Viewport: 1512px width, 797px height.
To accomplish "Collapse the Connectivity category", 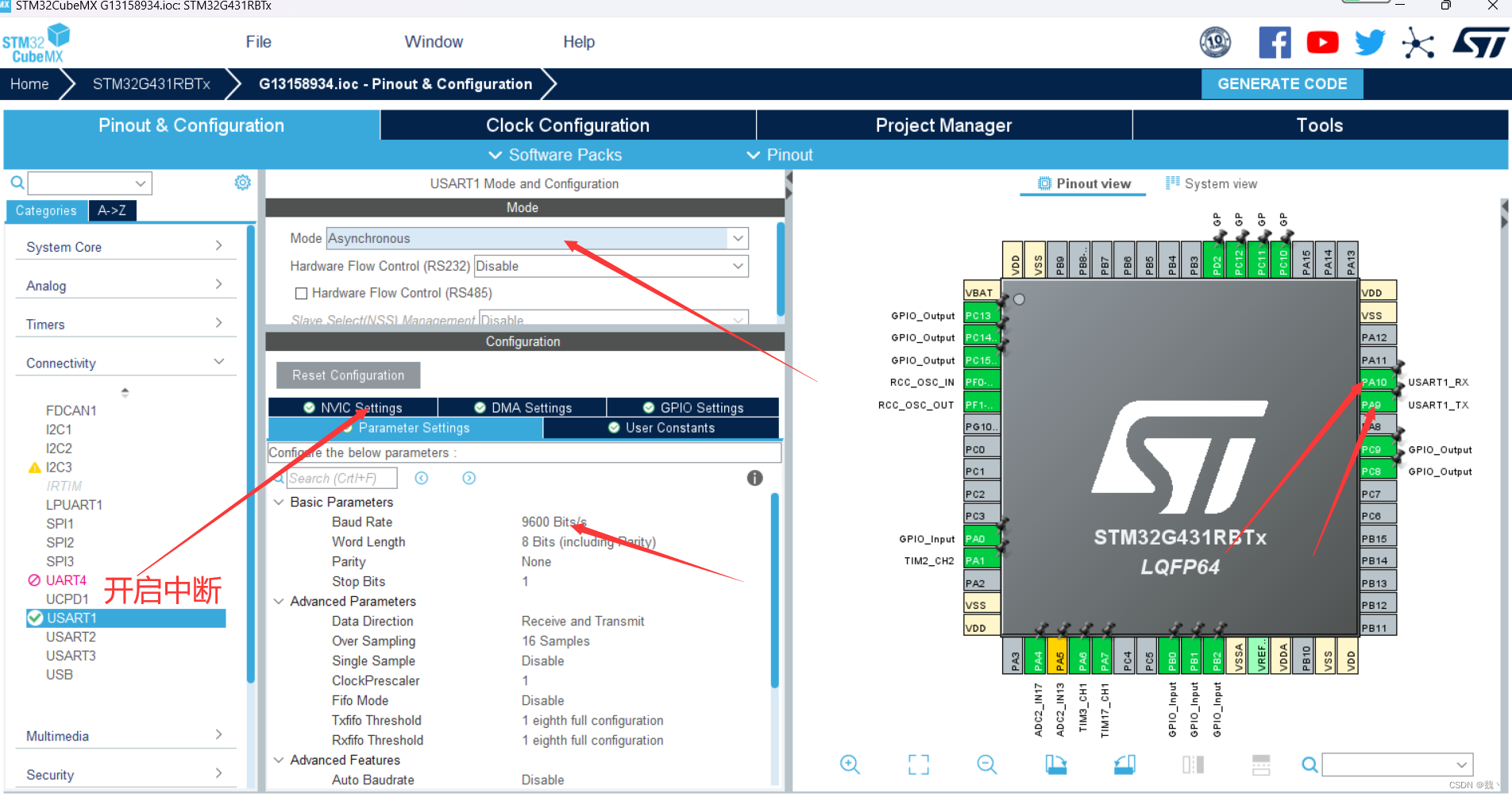I will 125,363.
